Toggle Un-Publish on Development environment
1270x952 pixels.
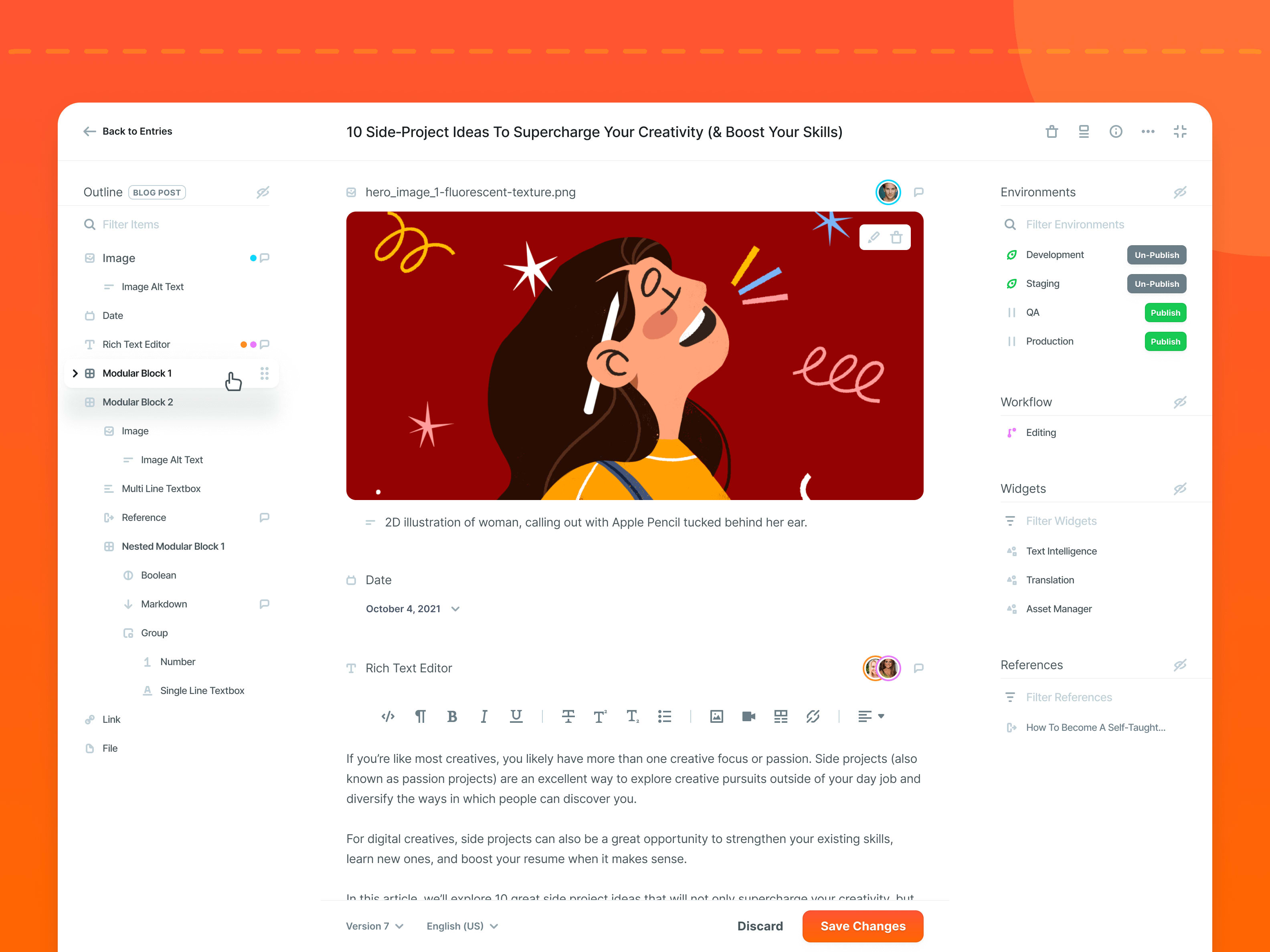pyautogui.click(x=1155, y=255)
